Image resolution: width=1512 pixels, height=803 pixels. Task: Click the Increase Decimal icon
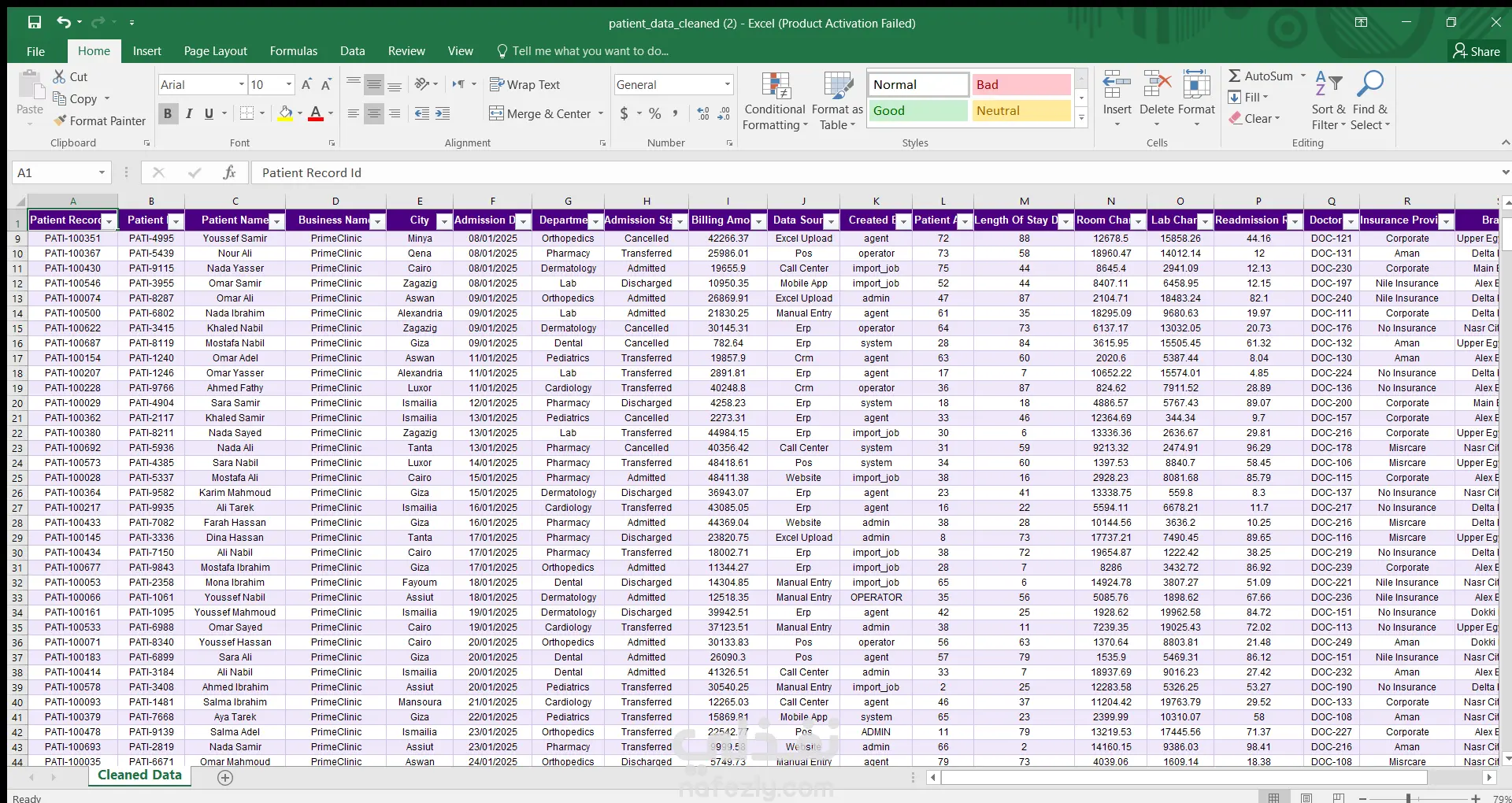(703, 113)
